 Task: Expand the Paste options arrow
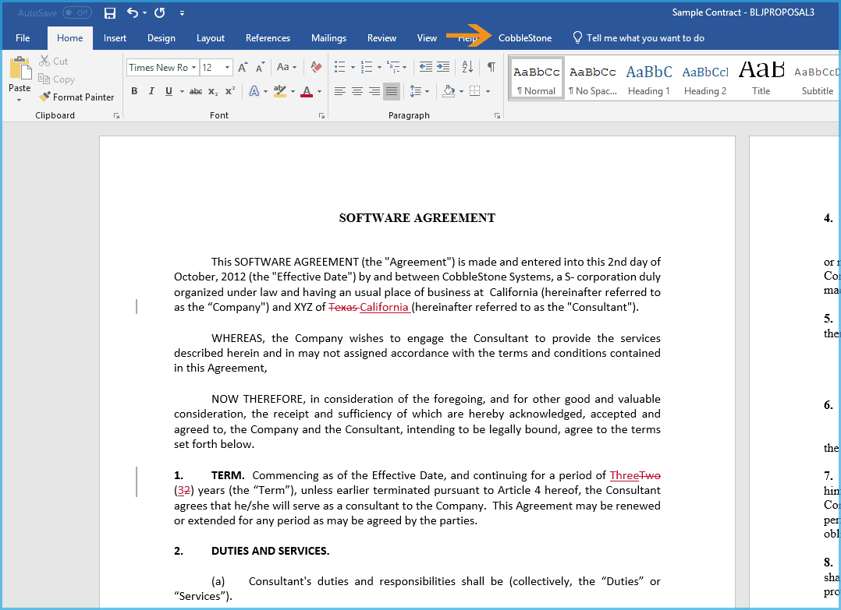(x=19, y=100)
